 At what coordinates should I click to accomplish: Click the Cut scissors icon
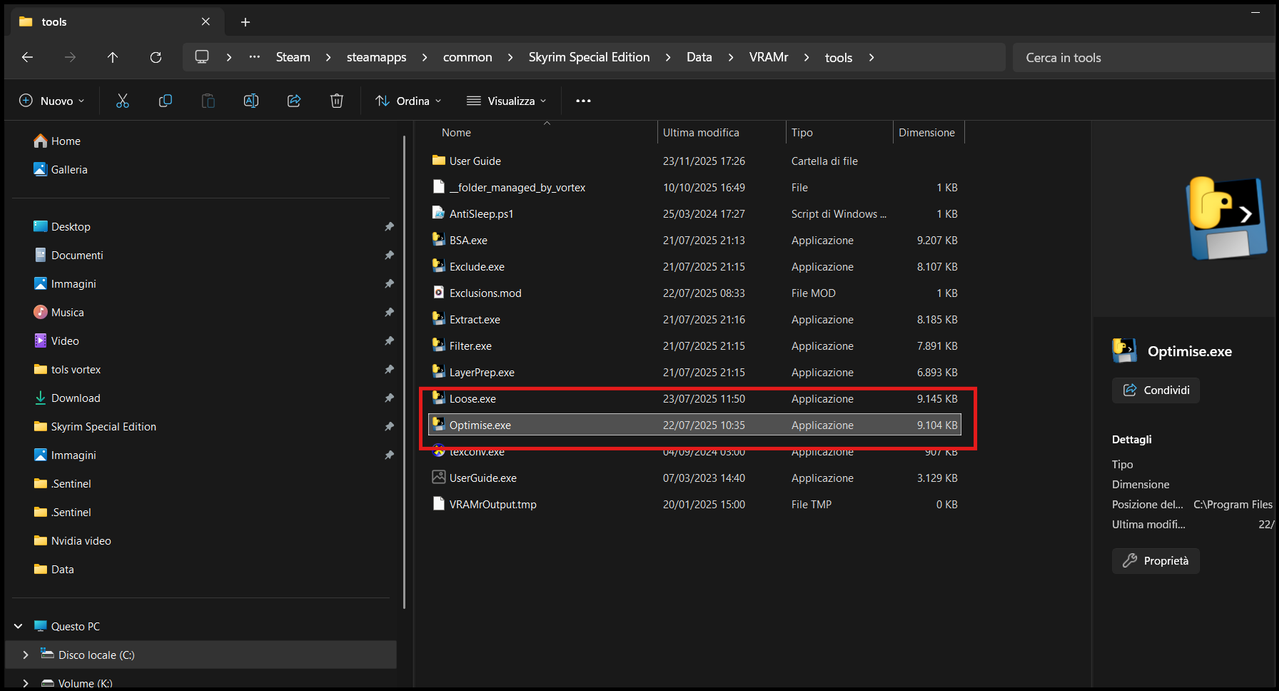click(x=122, y=101)
